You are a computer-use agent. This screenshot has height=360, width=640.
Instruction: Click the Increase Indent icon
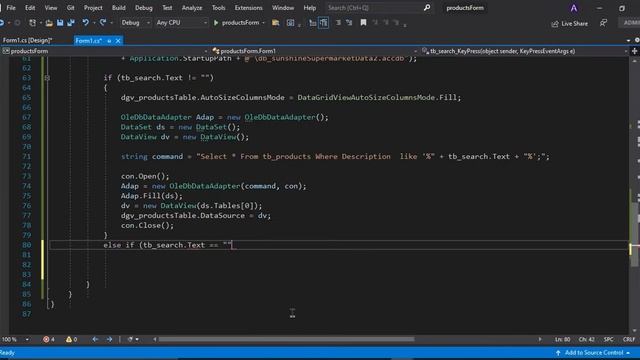(x=324, y=23)
